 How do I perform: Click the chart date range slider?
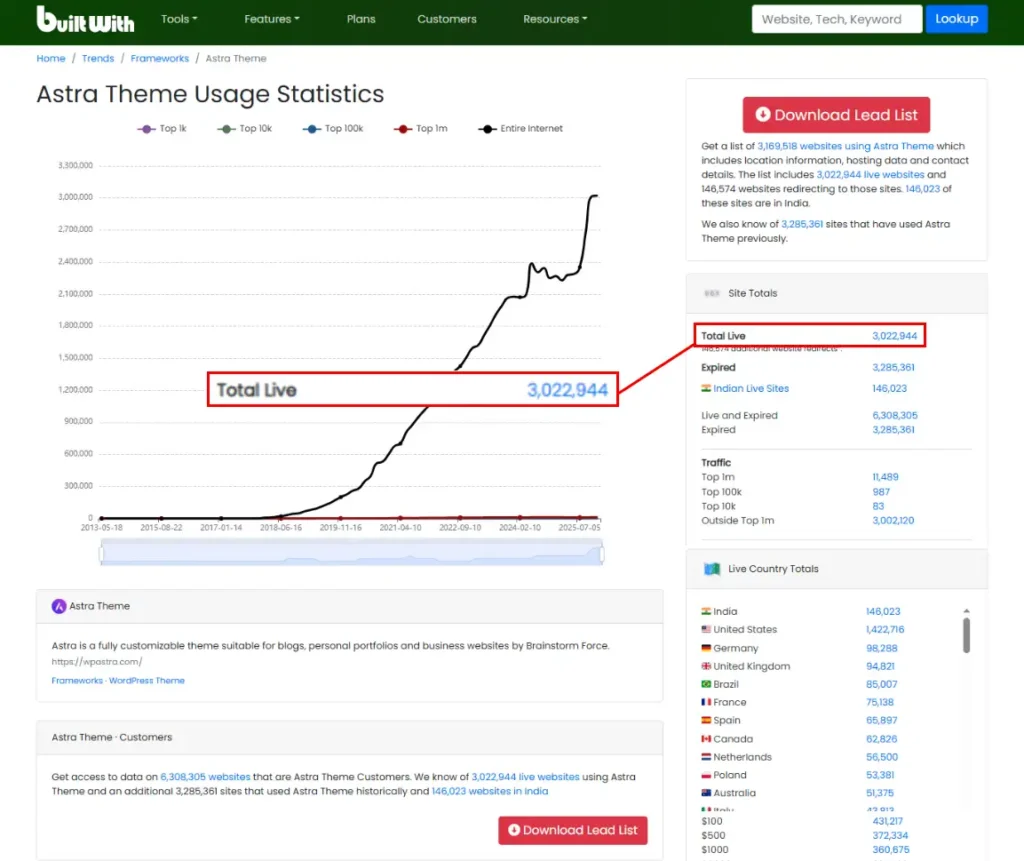click(351, 552)
